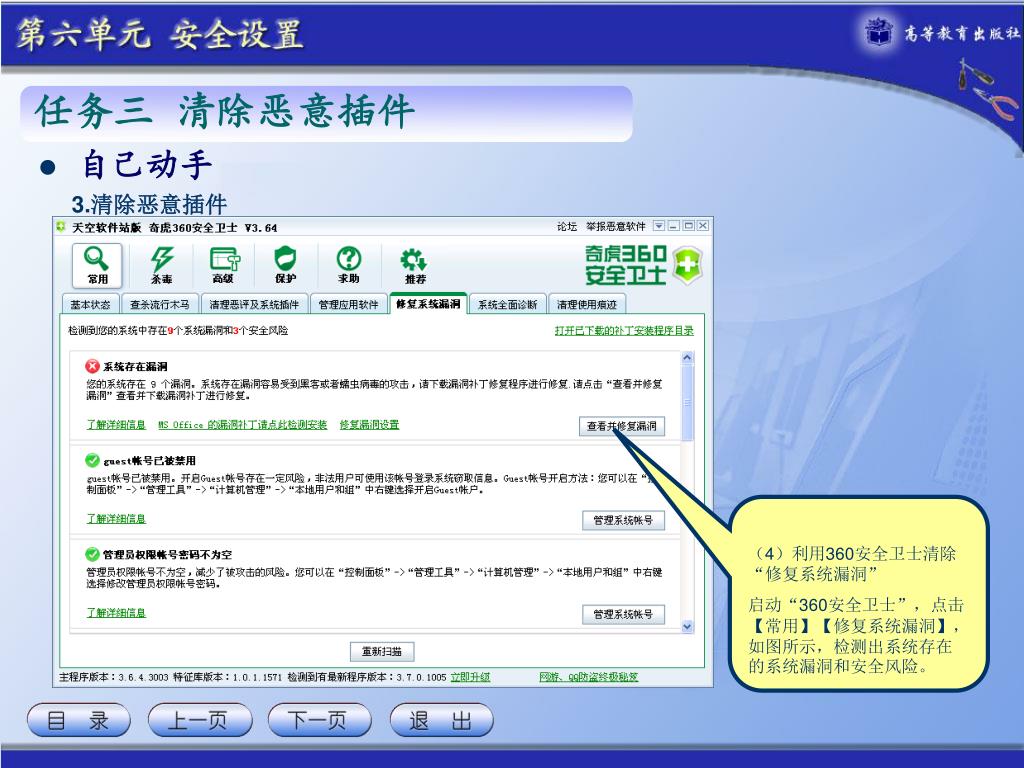1024x768 pixels.
Task: Click the guest帐号已被禁用 heading text
Action: click(x=150, y=460)
